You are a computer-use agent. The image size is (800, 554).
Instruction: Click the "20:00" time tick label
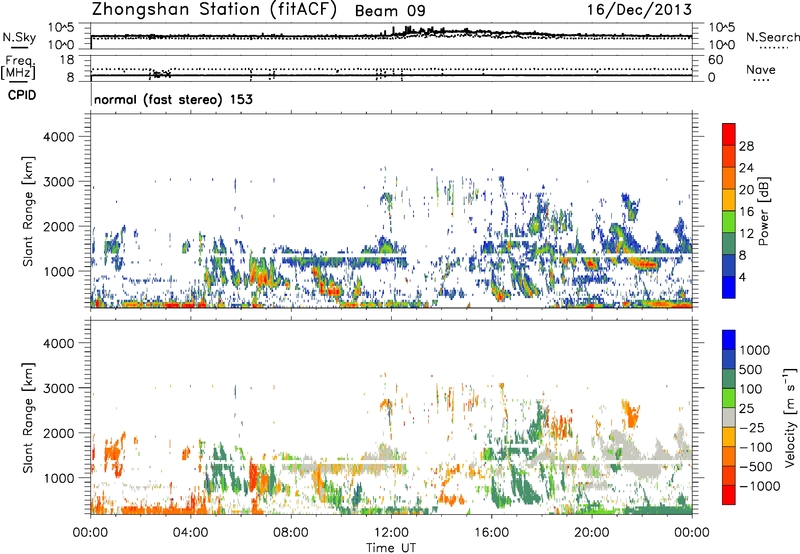click(x=592, y=533)
